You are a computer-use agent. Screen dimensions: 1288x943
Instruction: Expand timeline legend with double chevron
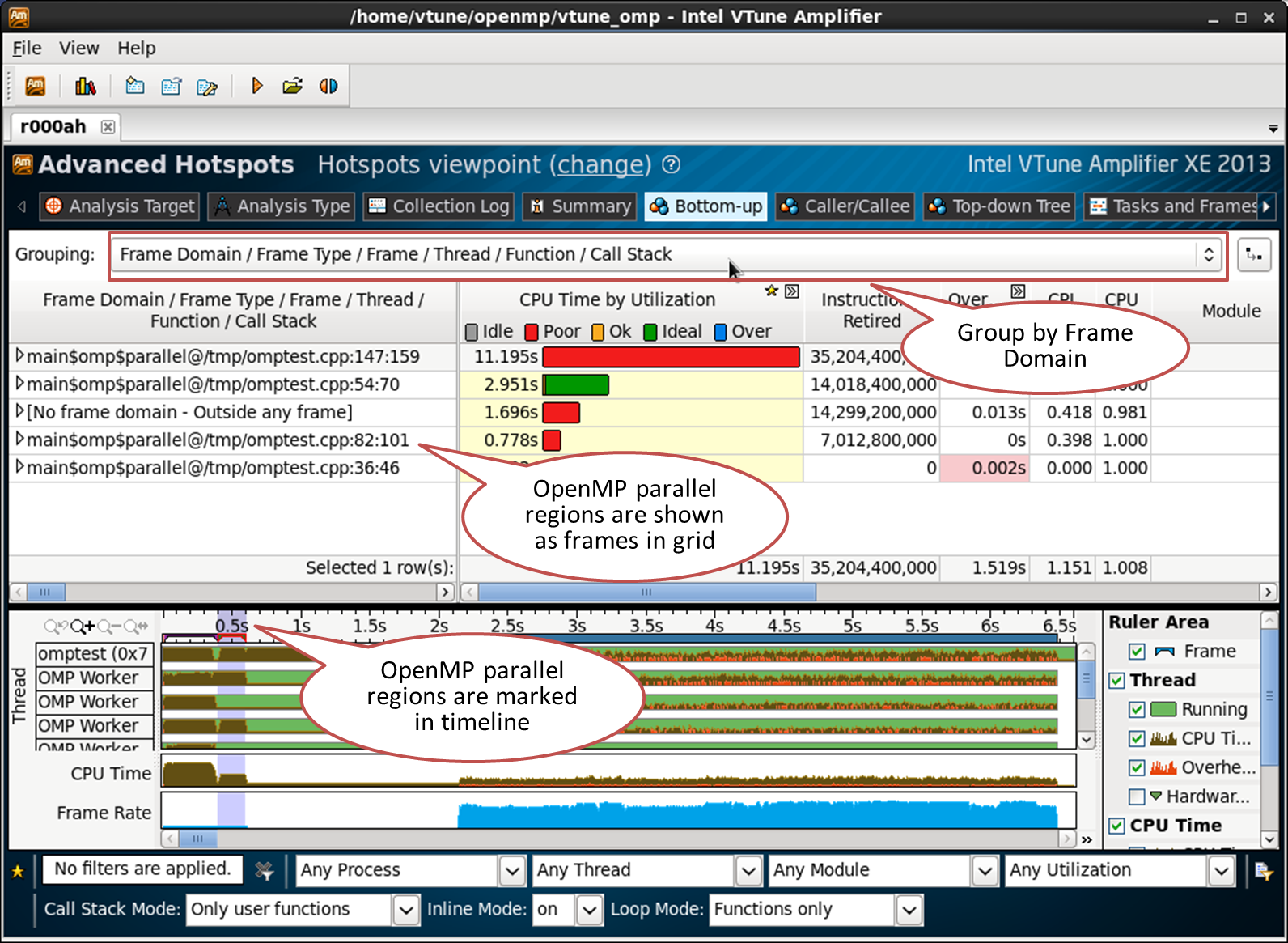click(1087, 839)
